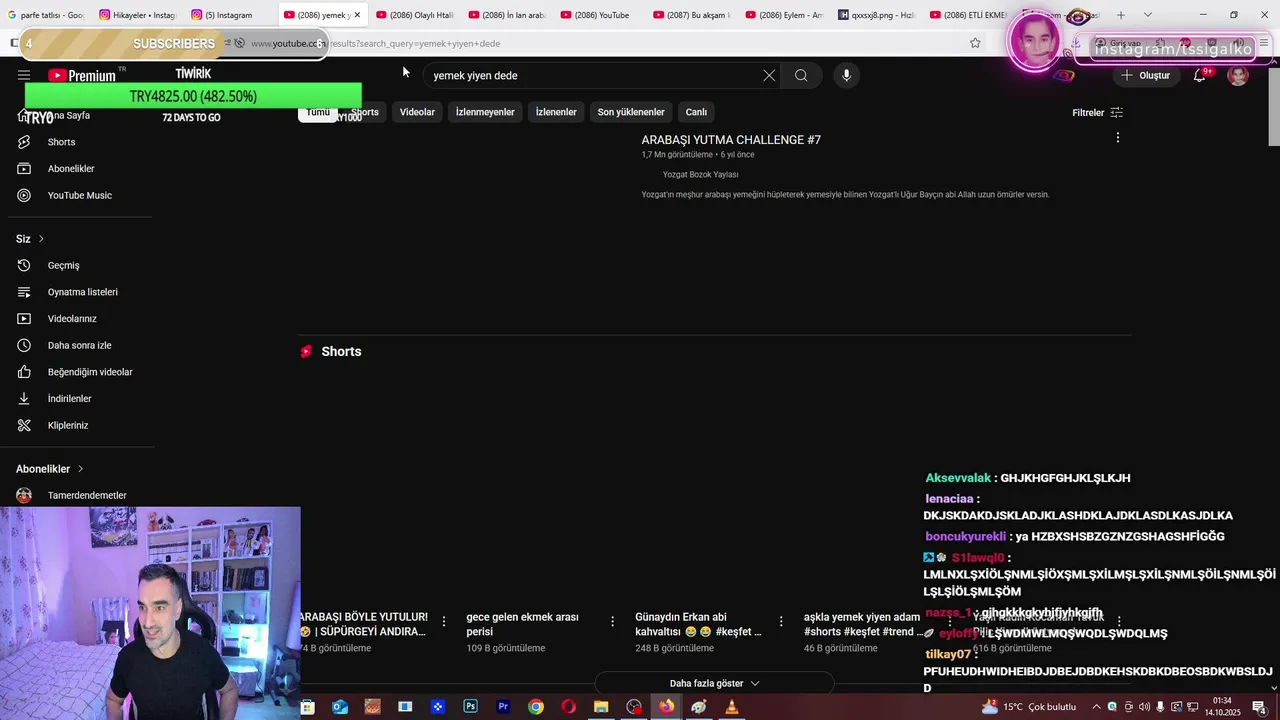Viewport: 1280px width, 720px height.
Task: Select the Son yüklenenler filter chip
Action: click(x=631, y=112)
